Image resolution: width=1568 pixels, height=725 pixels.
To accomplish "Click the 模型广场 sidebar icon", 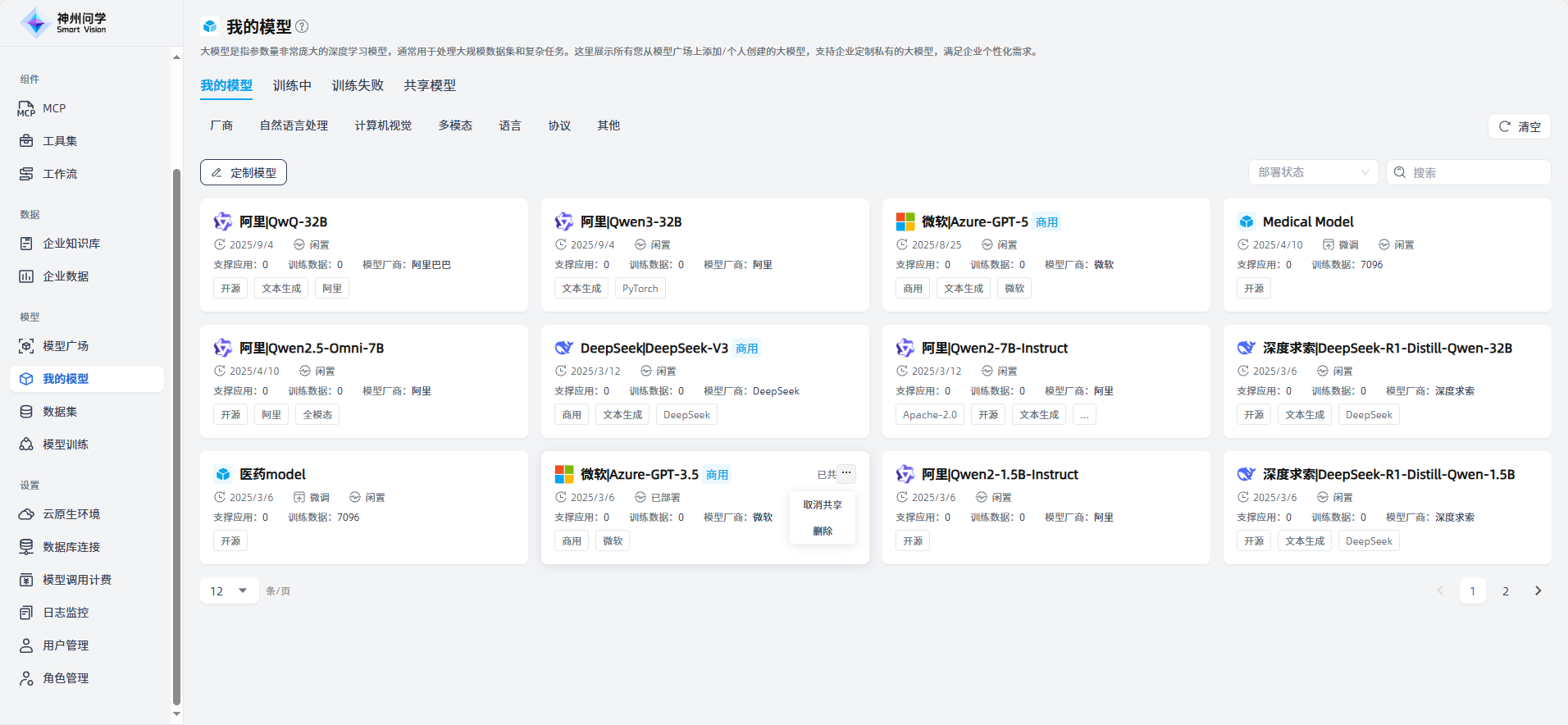I will (26, 346).
